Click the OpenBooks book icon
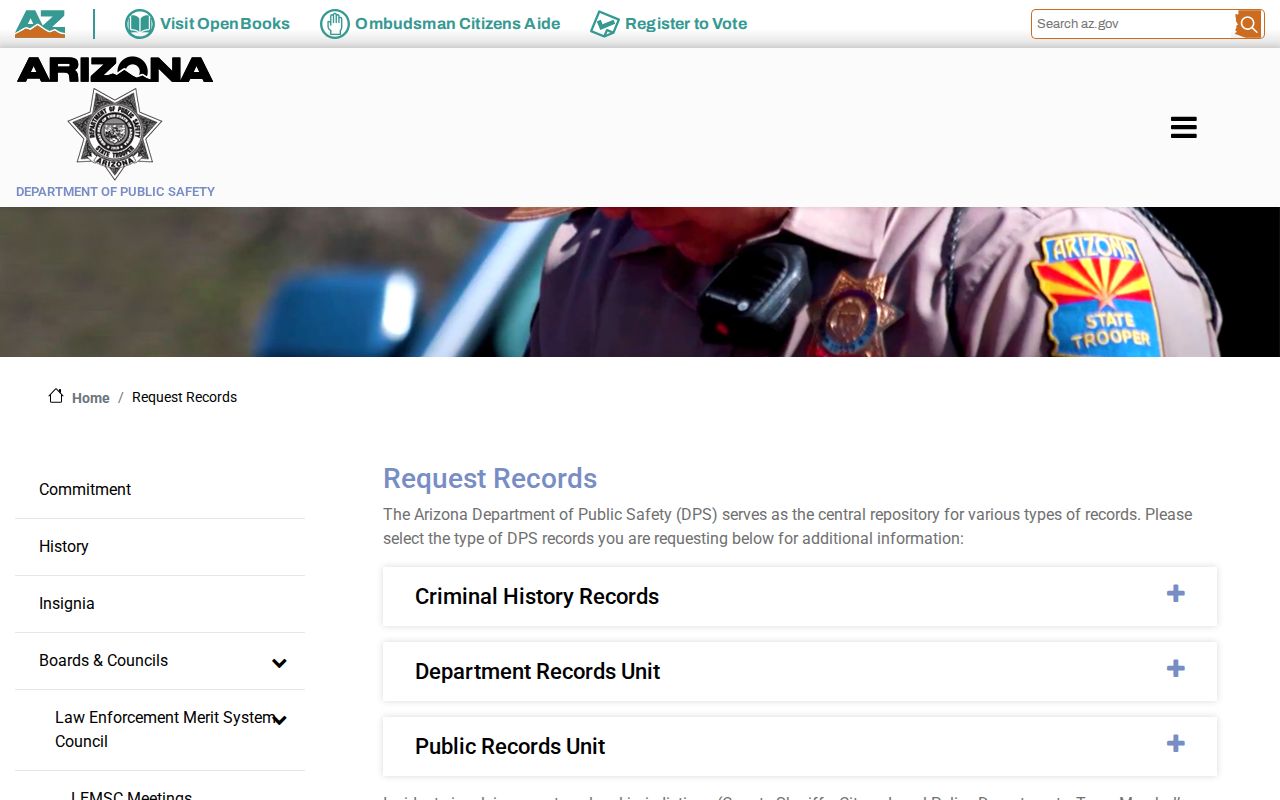The image size is (1280, 800). [x=139, y=24]
